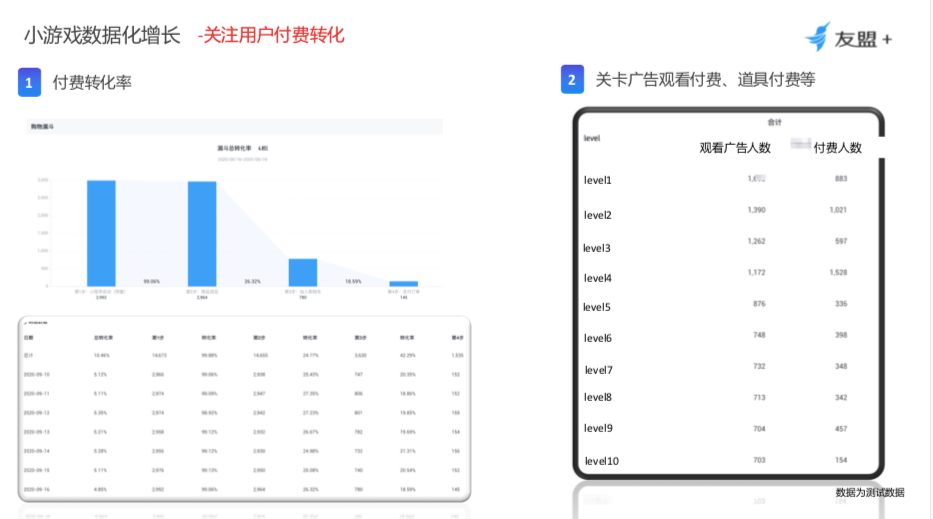Click paying users value 398 for level6
Screen dimensions: 933x519
point(841,334)
